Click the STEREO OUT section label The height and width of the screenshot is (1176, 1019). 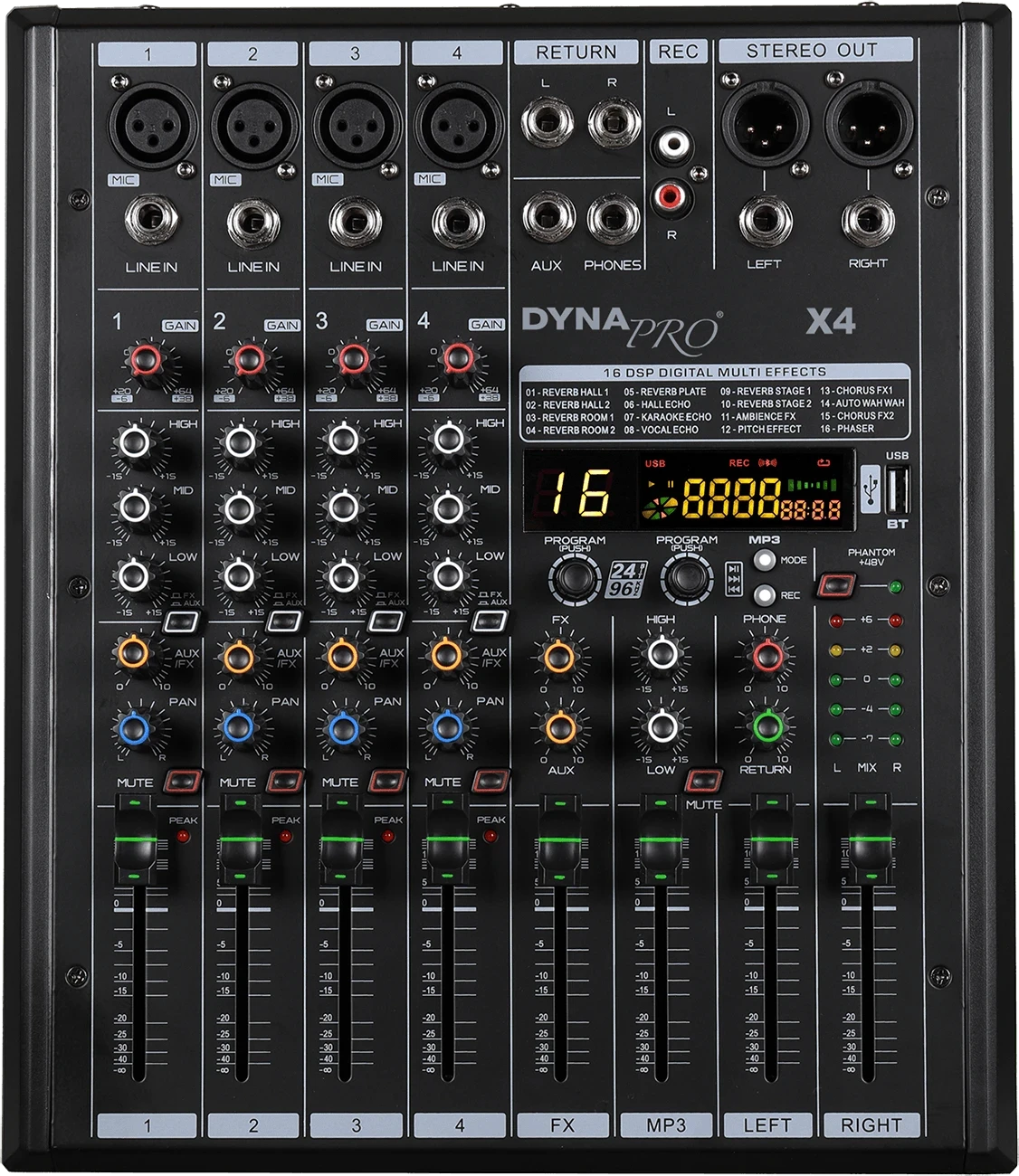(x=815, y=49)
